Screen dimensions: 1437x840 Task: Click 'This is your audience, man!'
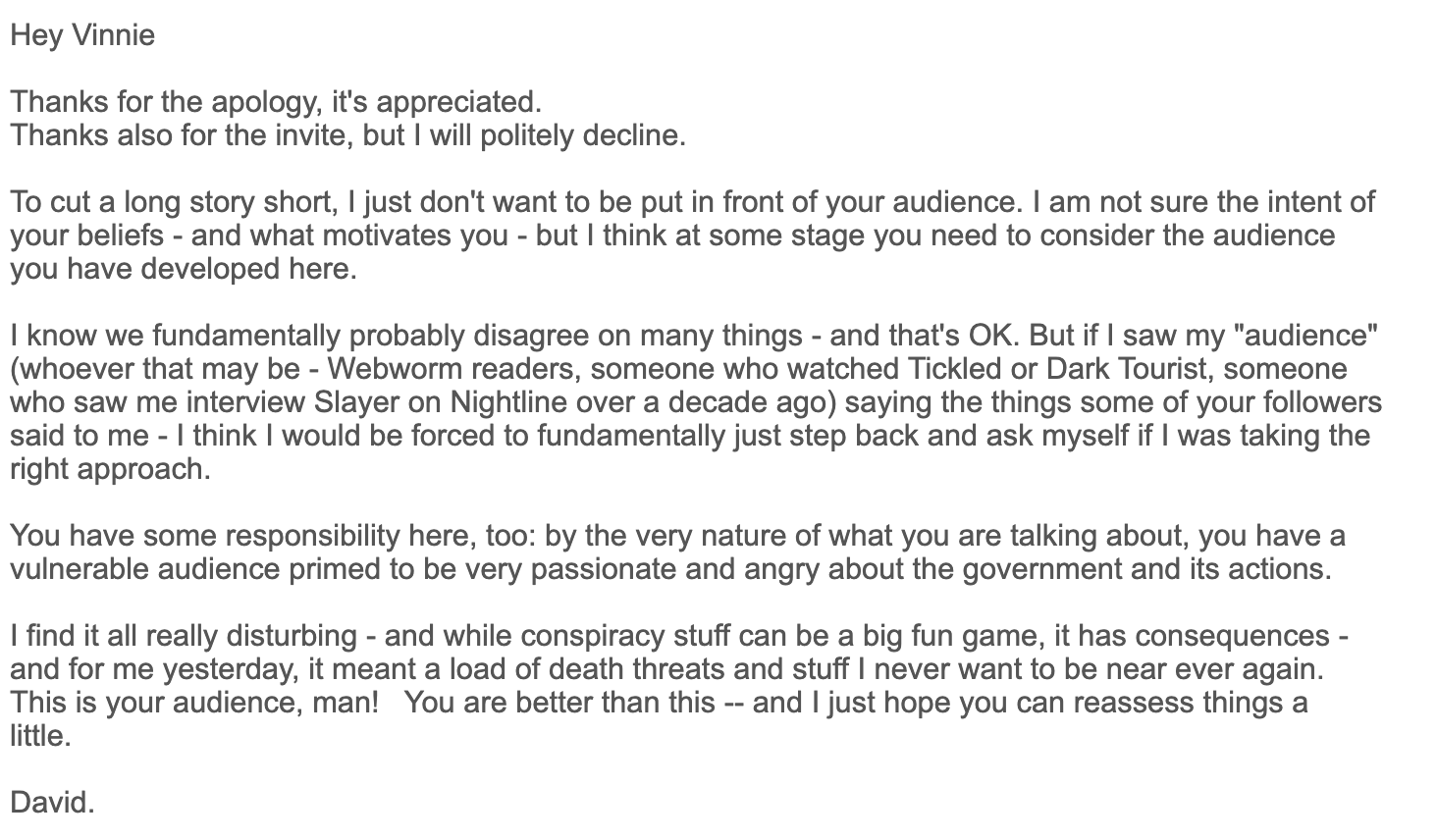(194, 704)
